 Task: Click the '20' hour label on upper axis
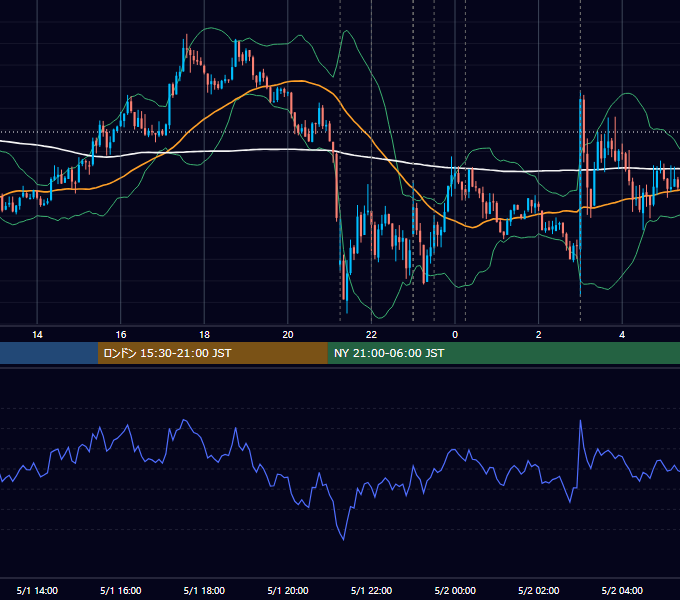point(288,335)
